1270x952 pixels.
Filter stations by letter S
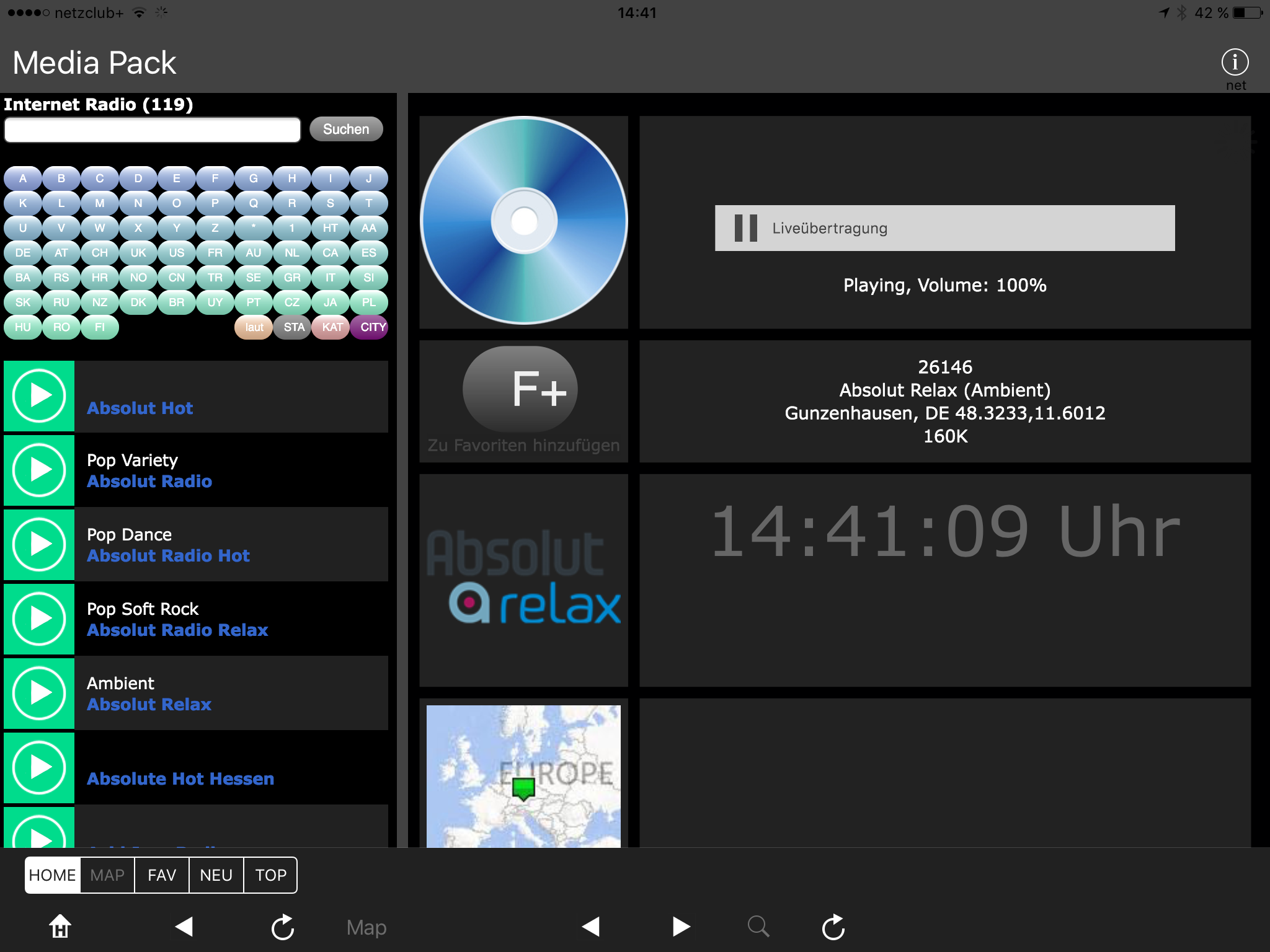(x=331, y=203)
